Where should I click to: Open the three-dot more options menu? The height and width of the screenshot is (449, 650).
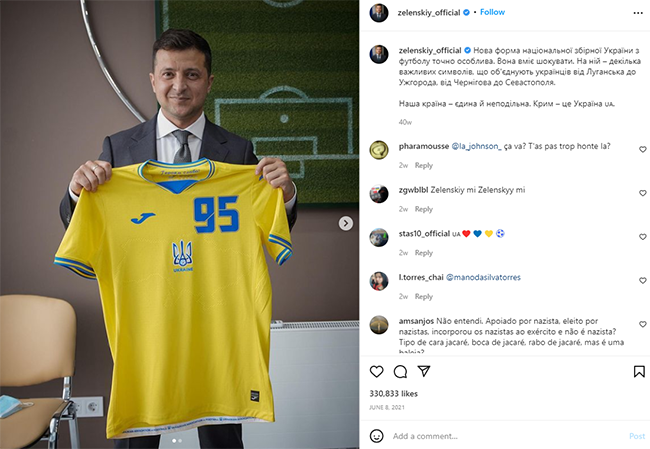pyautogui.click(x=638, y=13)
